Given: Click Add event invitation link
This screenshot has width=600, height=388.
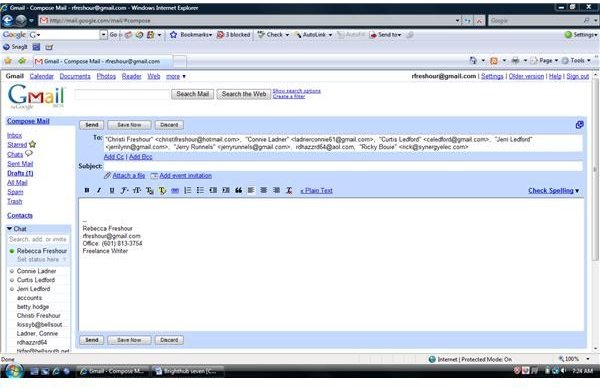Looking at the screenshot, I should [x=186, y=176].
